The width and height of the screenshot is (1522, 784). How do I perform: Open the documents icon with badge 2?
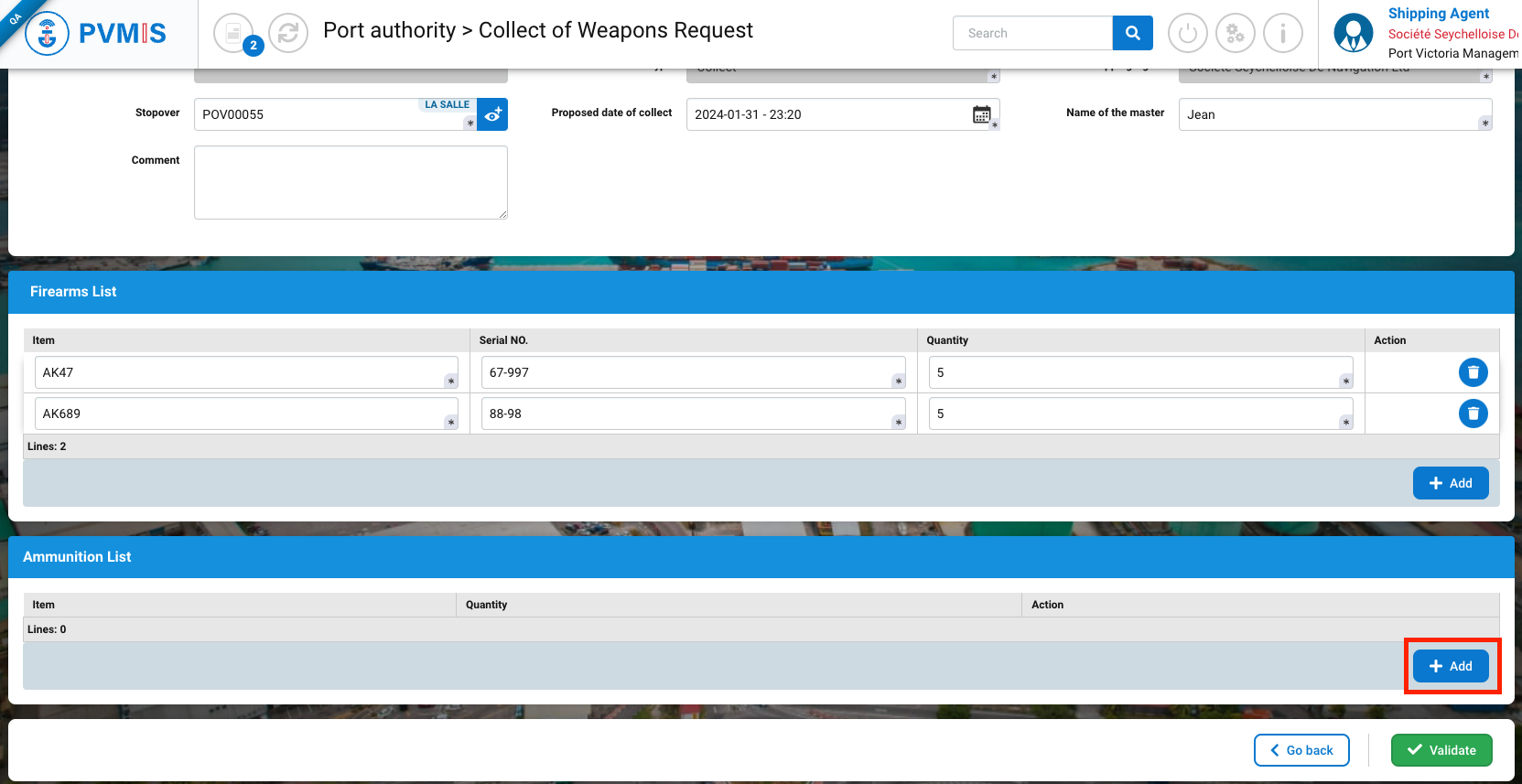[x=234, y=34]
